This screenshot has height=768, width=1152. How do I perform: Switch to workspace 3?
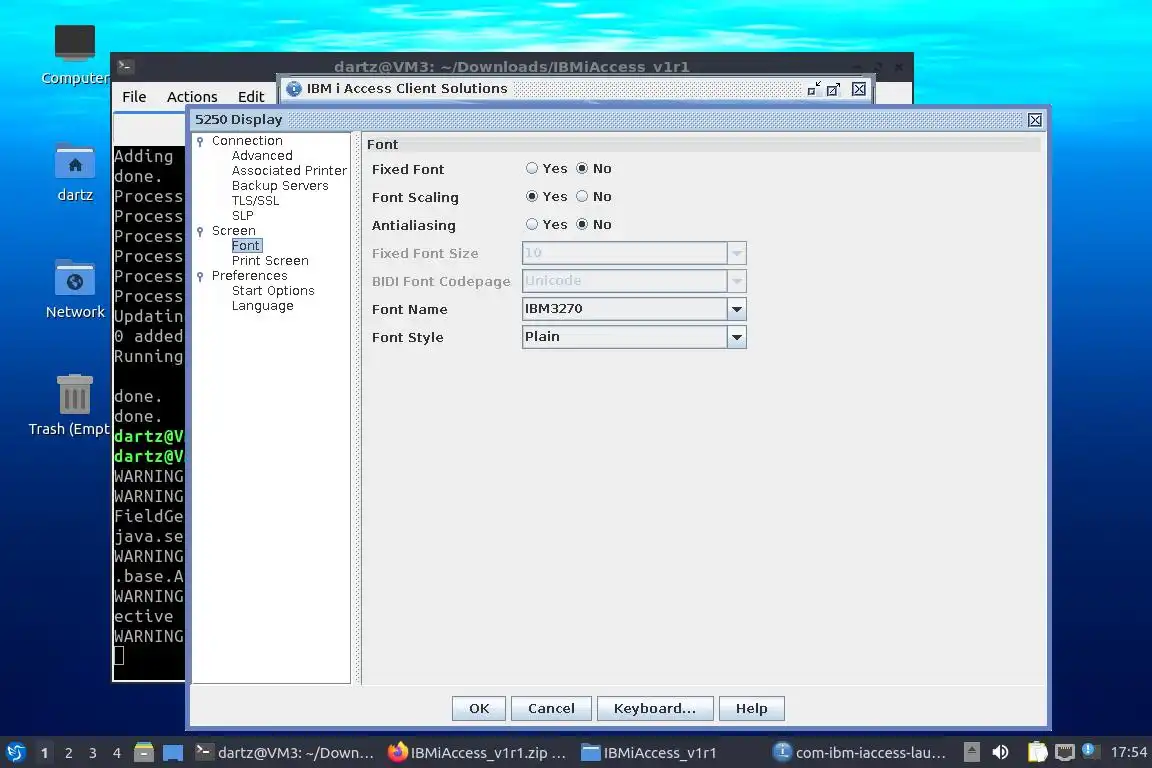93,753
